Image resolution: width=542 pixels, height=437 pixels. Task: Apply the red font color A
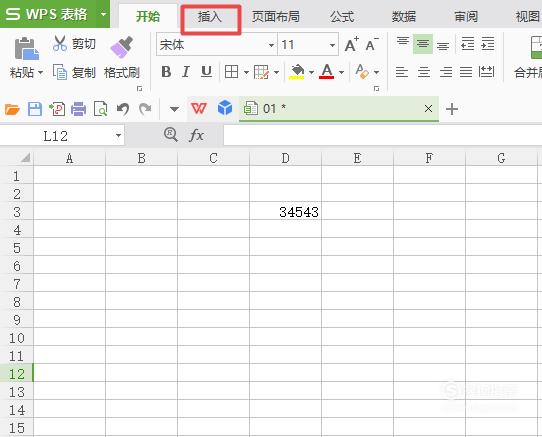[327, 72]
